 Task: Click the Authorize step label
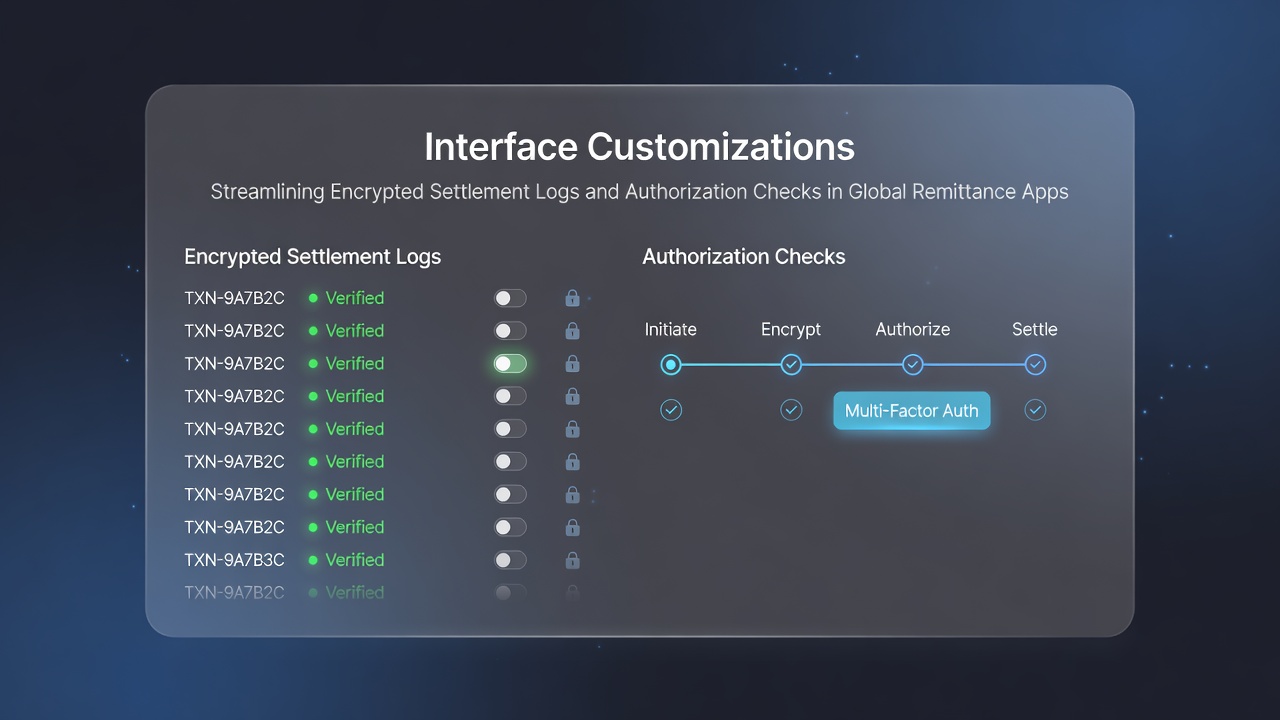point(913,329)
